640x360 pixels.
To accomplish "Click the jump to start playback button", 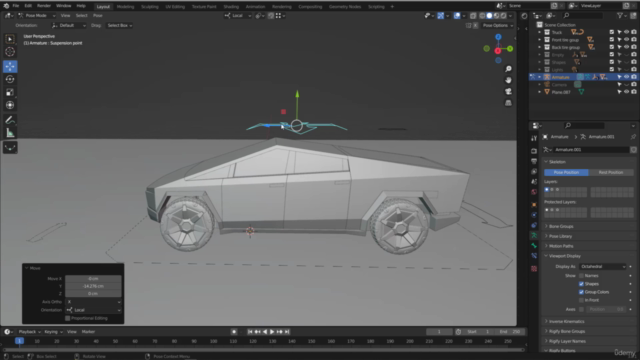I will pyautogui.click(x=250, y=332).
